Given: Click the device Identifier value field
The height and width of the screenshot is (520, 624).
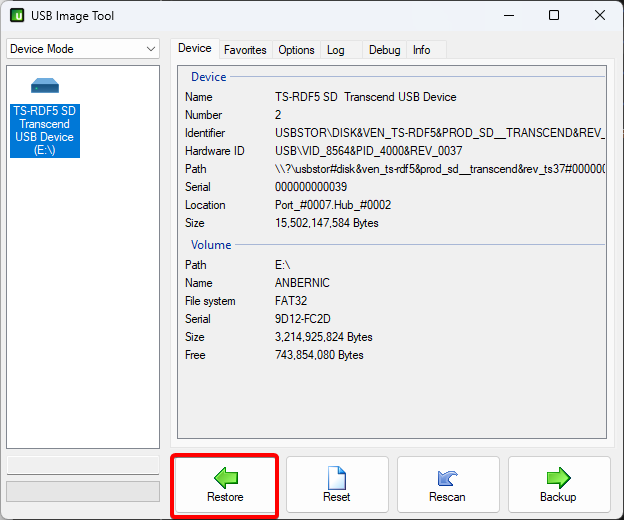Looking at the screenshot, I should (438, 133).
